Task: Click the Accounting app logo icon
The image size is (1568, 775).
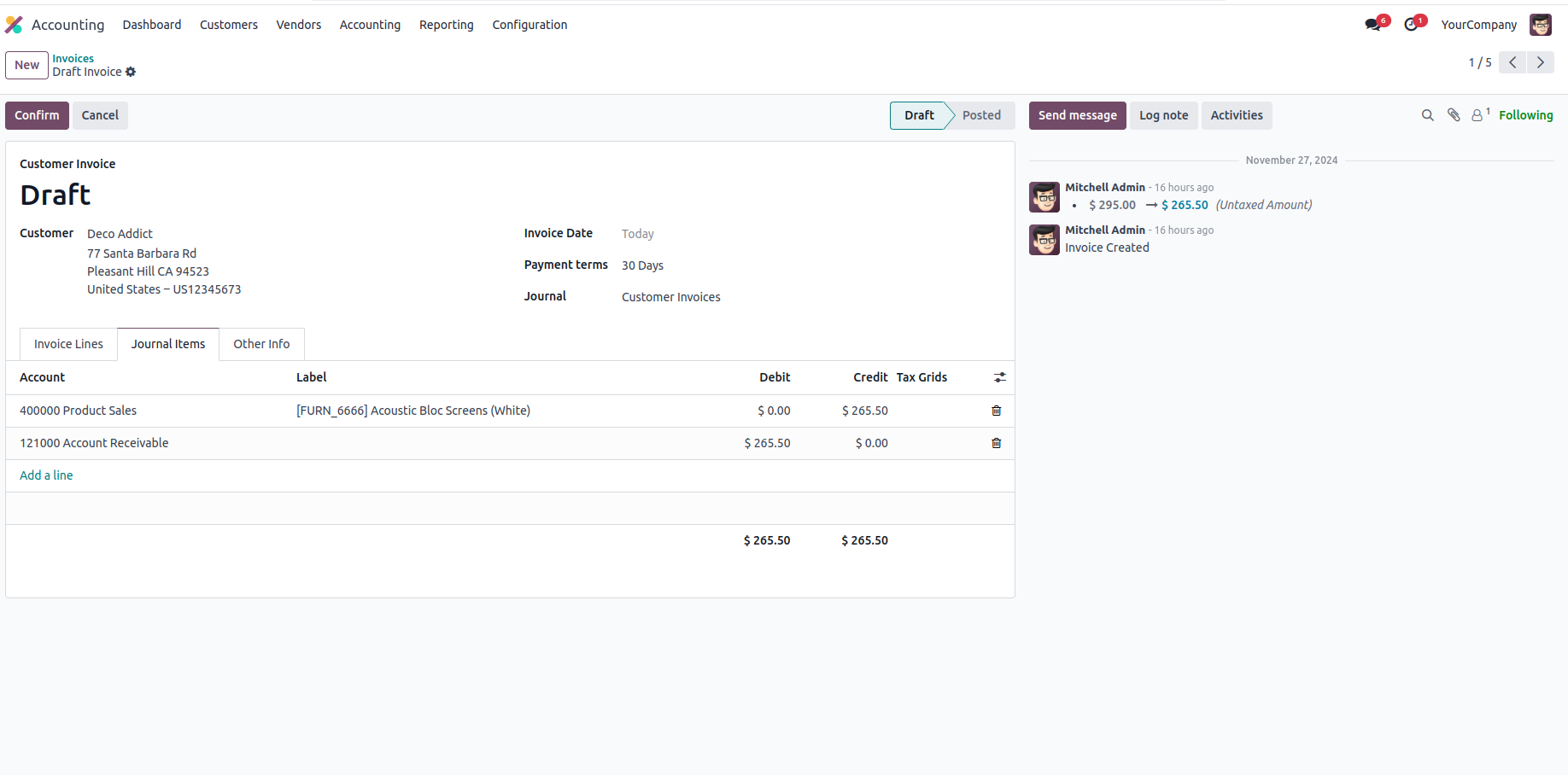Action: [x=14, y=25]
